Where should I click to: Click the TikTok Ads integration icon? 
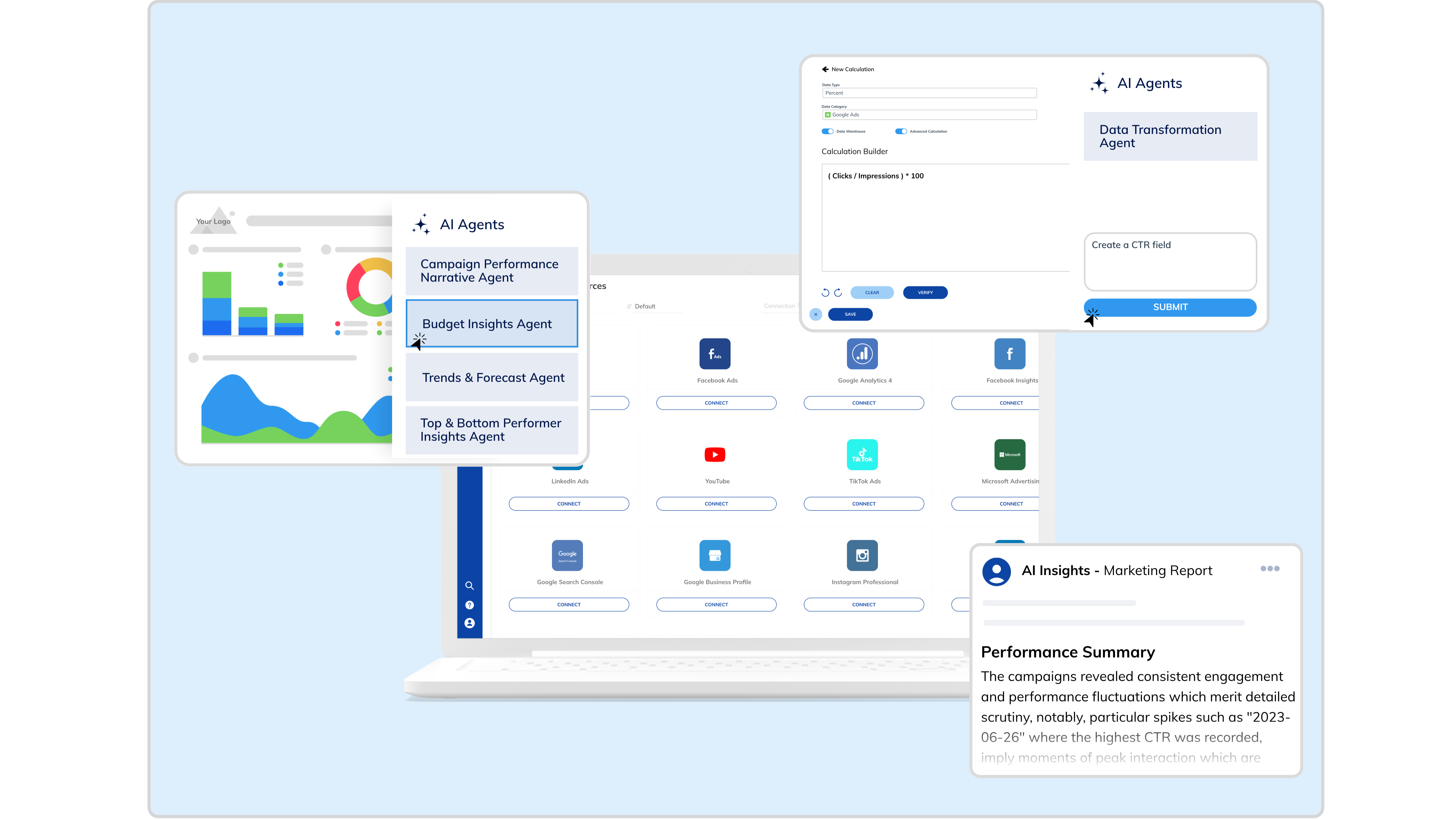(862, 454)
